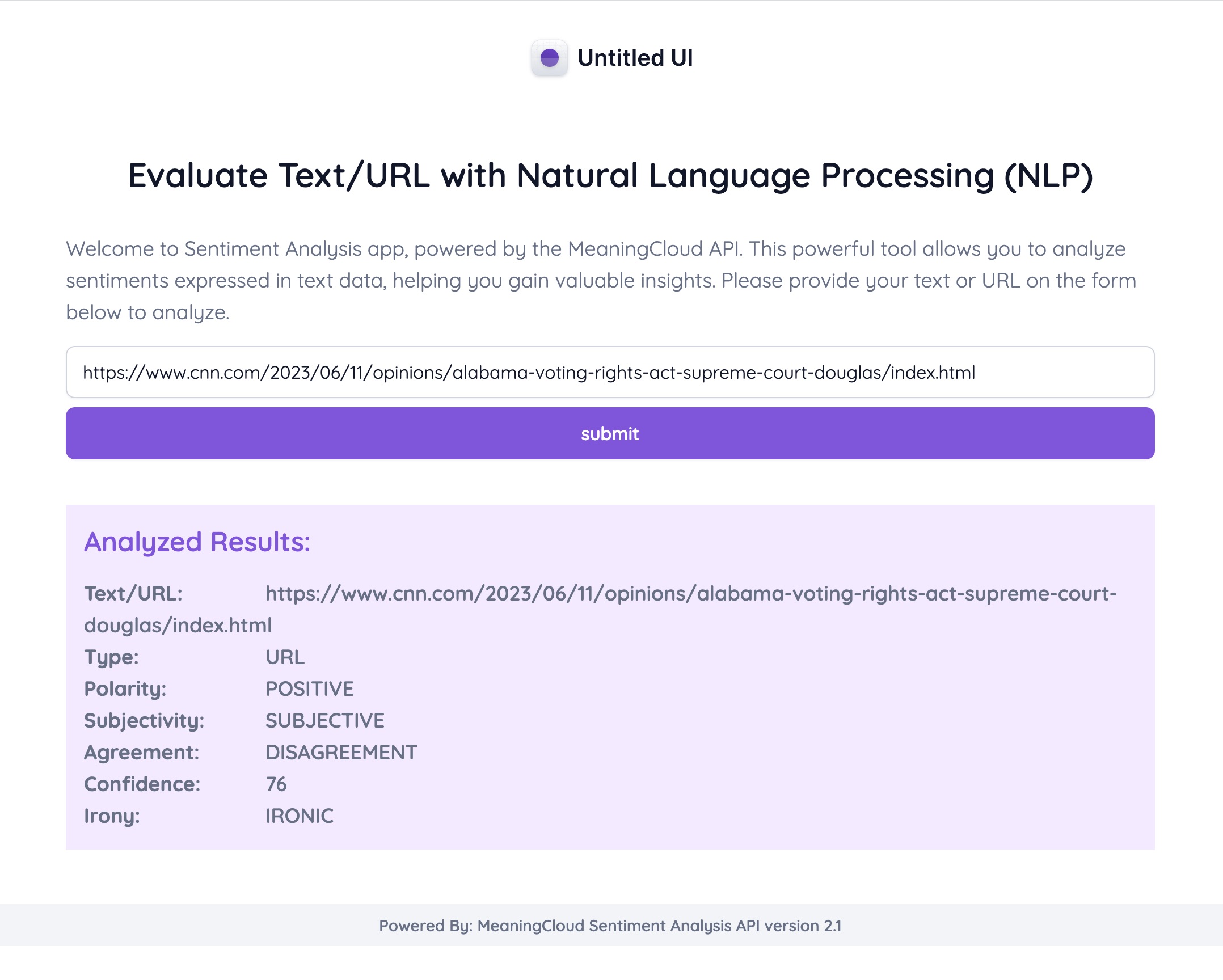Click the Untitled UI logo icon
Screen dimensions: 1223x980
tap(549, 58)
